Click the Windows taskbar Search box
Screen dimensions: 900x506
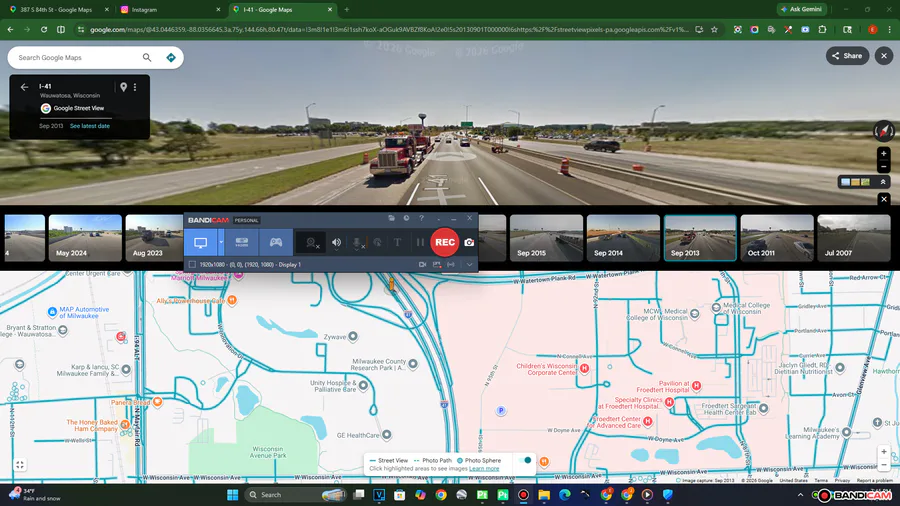296,495
